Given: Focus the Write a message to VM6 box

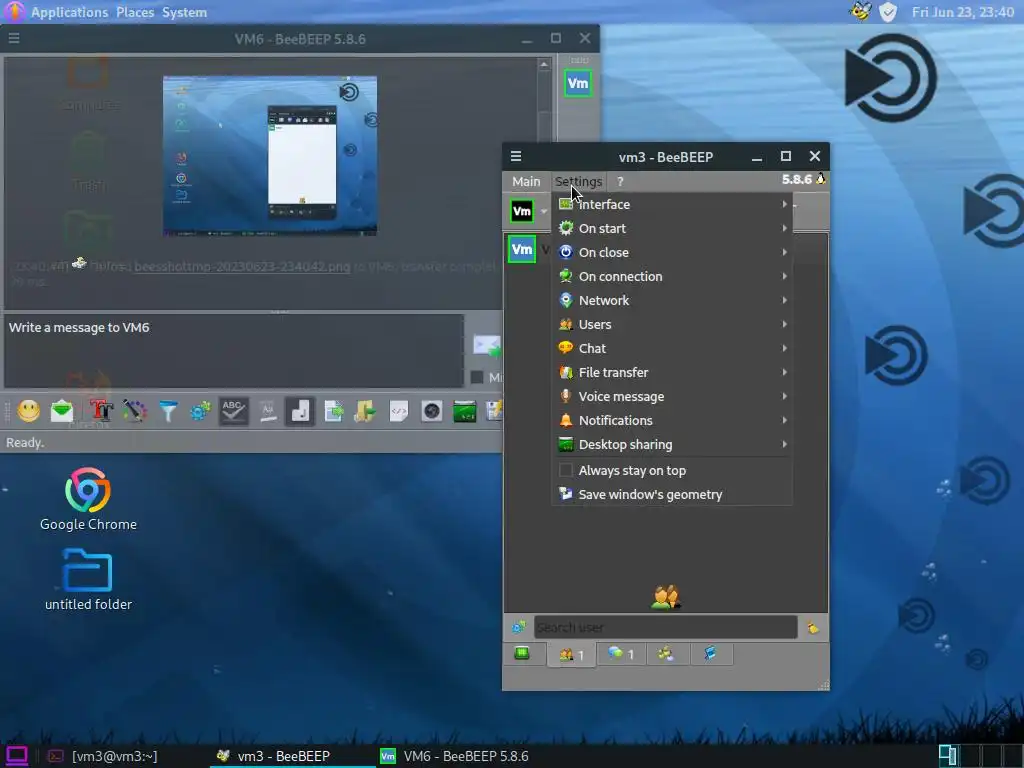Looking at the screenshot, I should tap(234, 351).
